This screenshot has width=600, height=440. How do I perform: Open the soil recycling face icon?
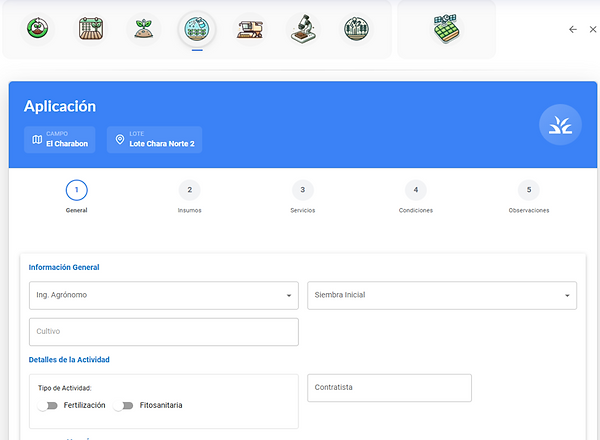coord(38,29)
